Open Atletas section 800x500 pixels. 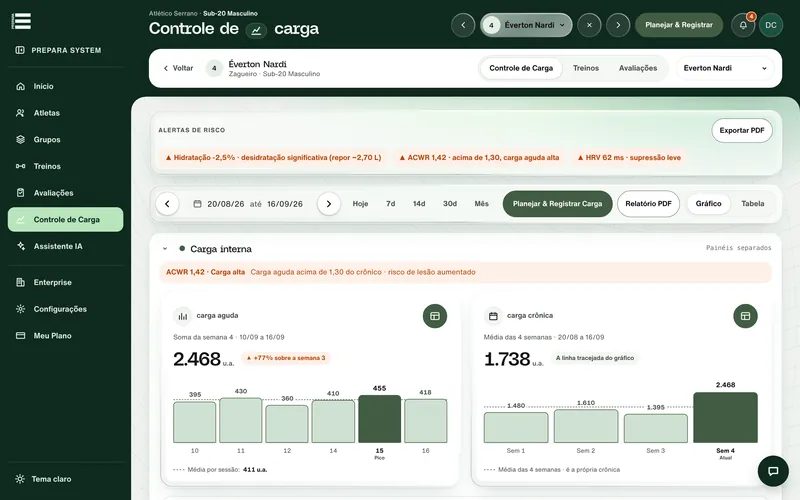65,113
